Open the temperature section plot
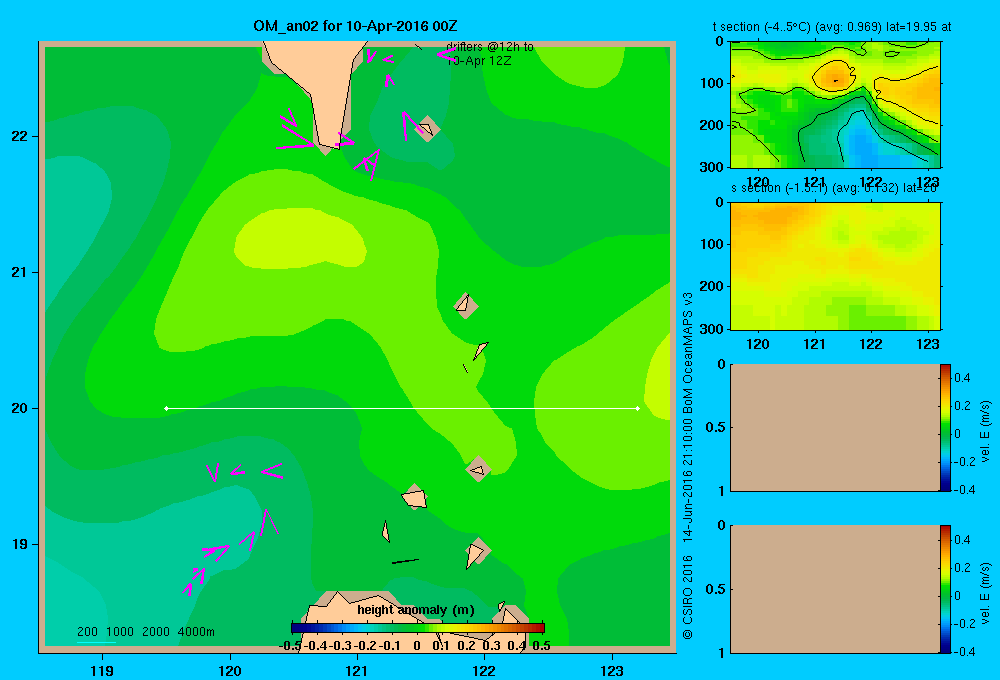 835,105
